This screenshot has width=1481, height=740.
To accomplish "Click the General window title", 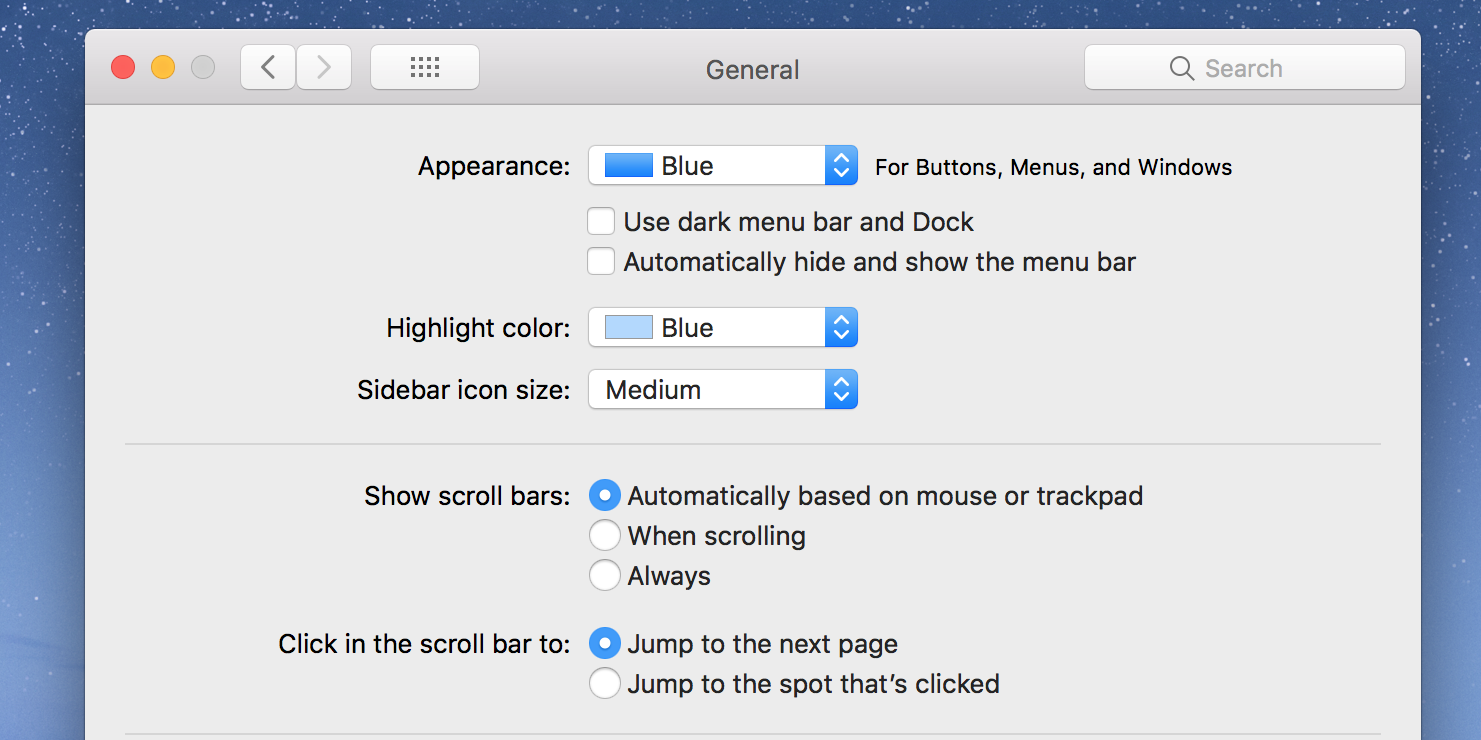I will 752,70.
